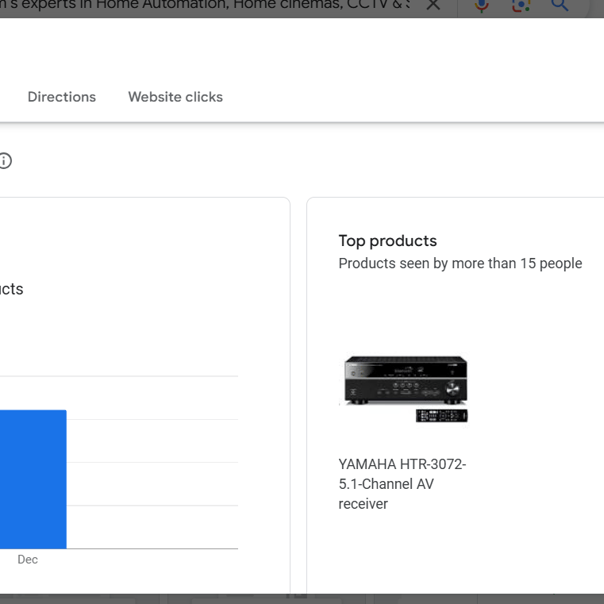The image size is (604, 604).
Task: Click the Top products heading
Action: click(388, 241)
